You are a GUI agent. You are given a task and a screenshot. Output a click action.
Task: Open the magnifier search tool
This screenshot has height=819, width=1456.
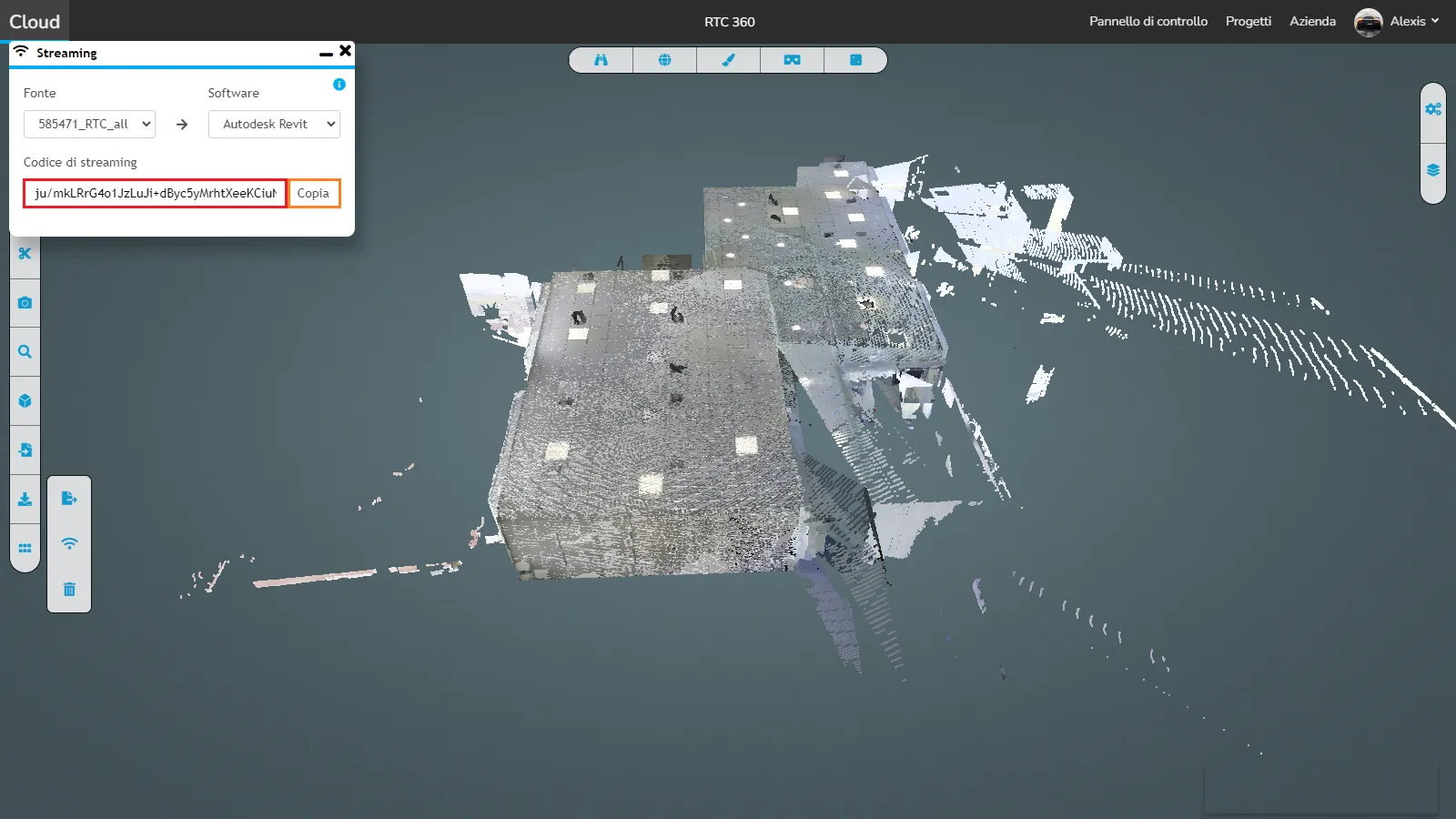(25, 352)
